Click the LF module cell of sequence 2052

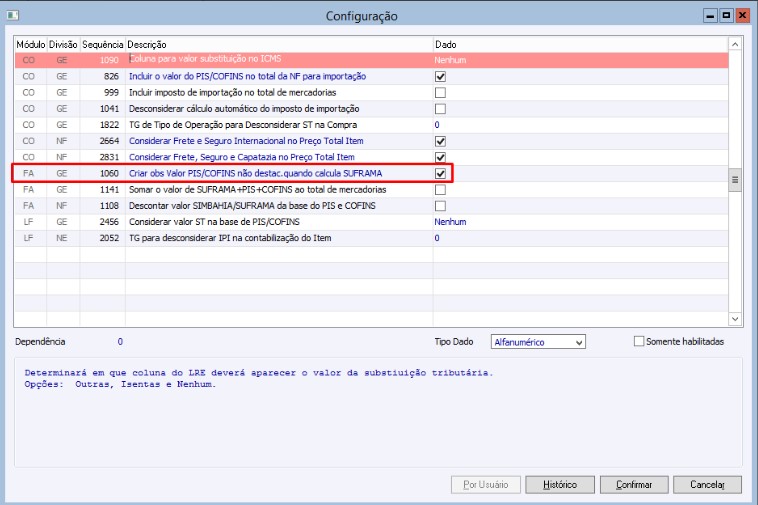30,238
